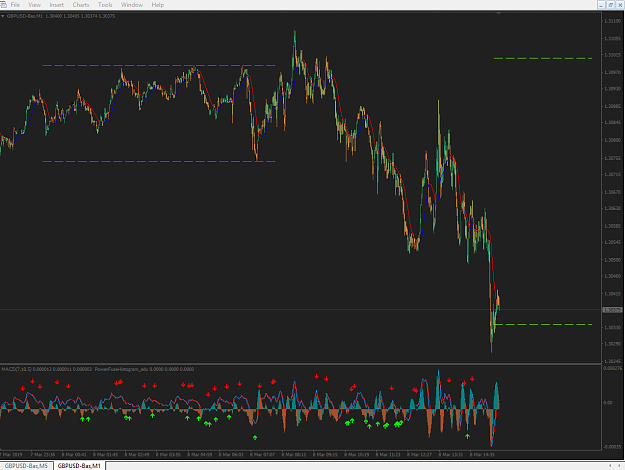Click the 8 Mar 14:35 time axis label
This screenshot has width=625, height=470.
pos(482,454)
